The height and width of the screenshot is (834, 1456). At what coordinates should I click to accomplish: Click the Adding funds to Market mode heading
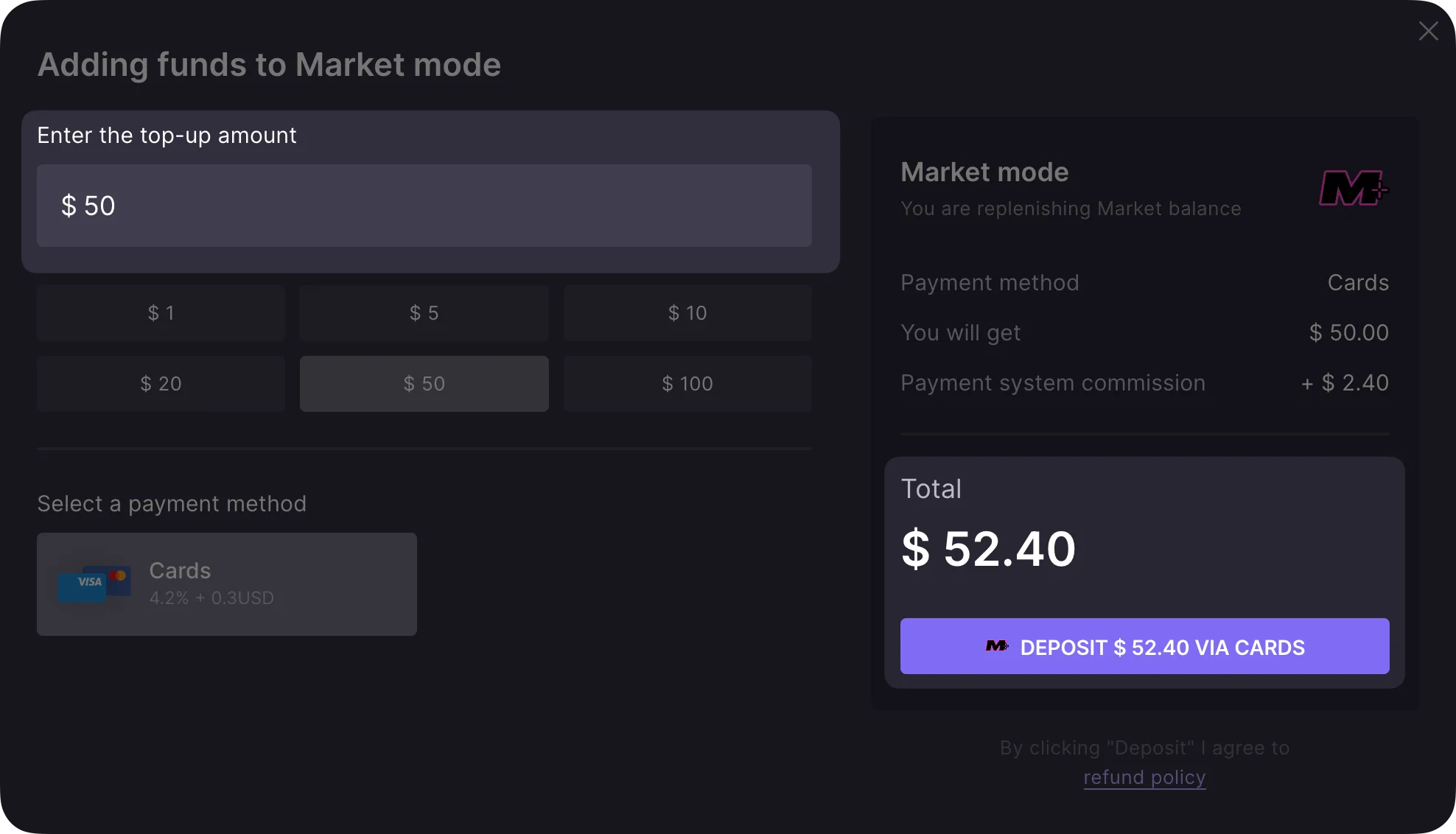pos(269,65)
